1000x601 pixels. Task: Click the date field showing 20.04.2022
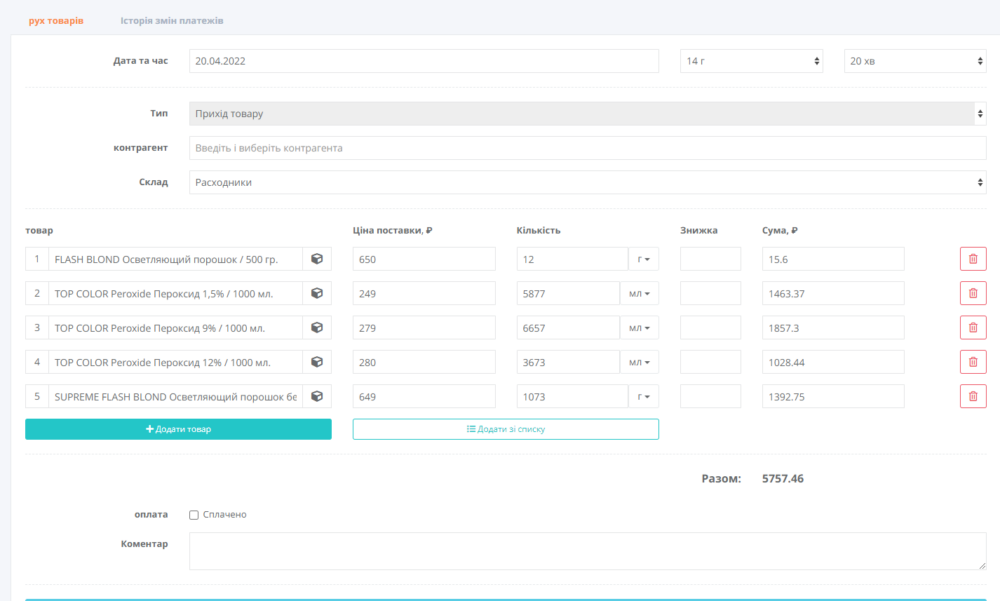(x=424, y=61)
